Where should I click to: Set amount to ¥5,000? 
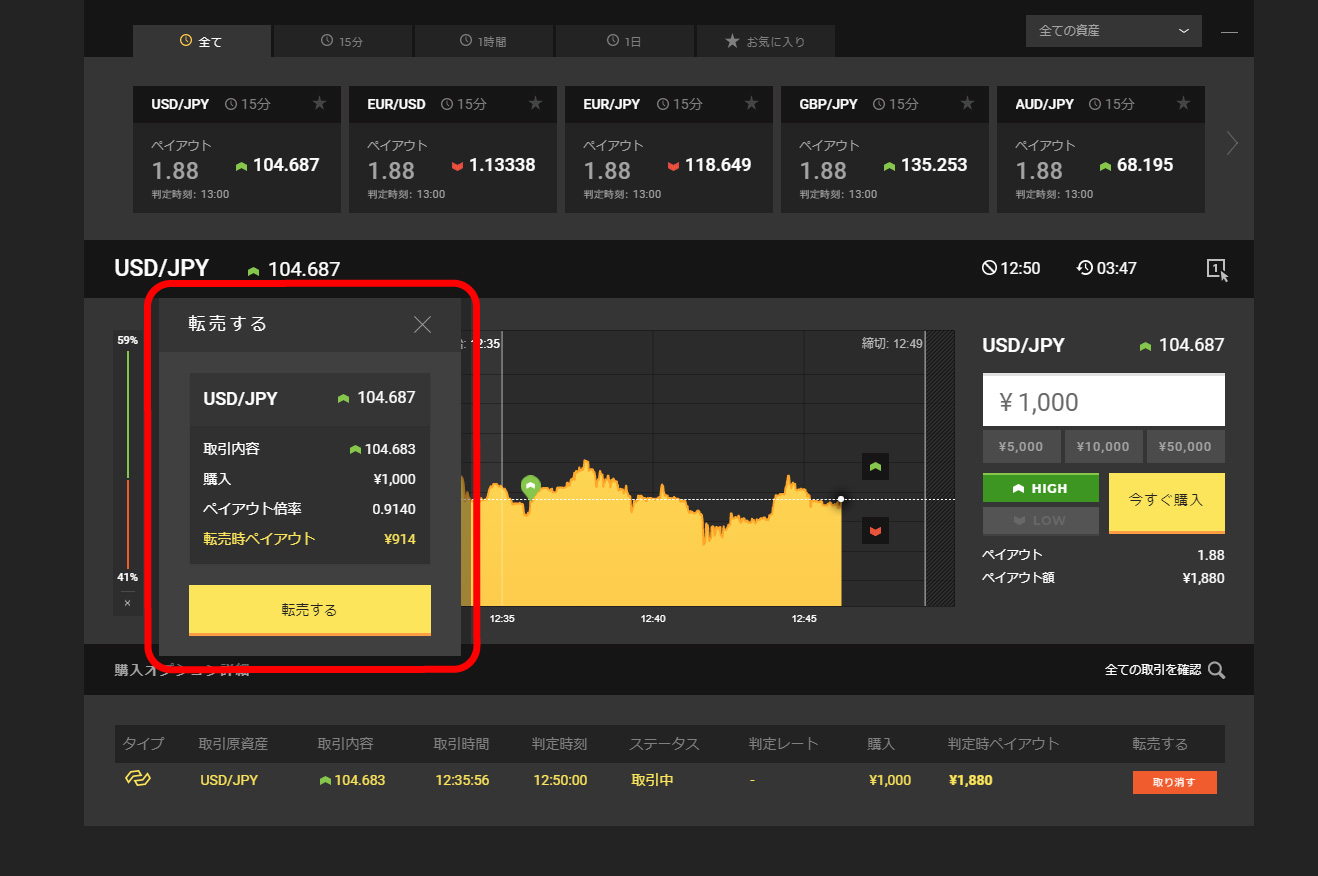[x=1022, y=447]
